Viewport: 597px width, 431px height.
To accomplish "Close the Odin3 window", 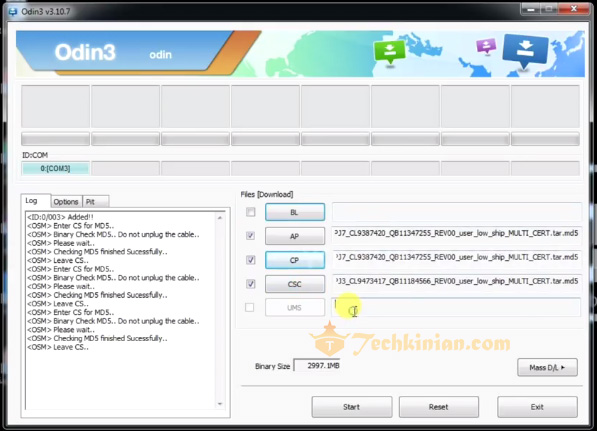I will coord(574,9).
